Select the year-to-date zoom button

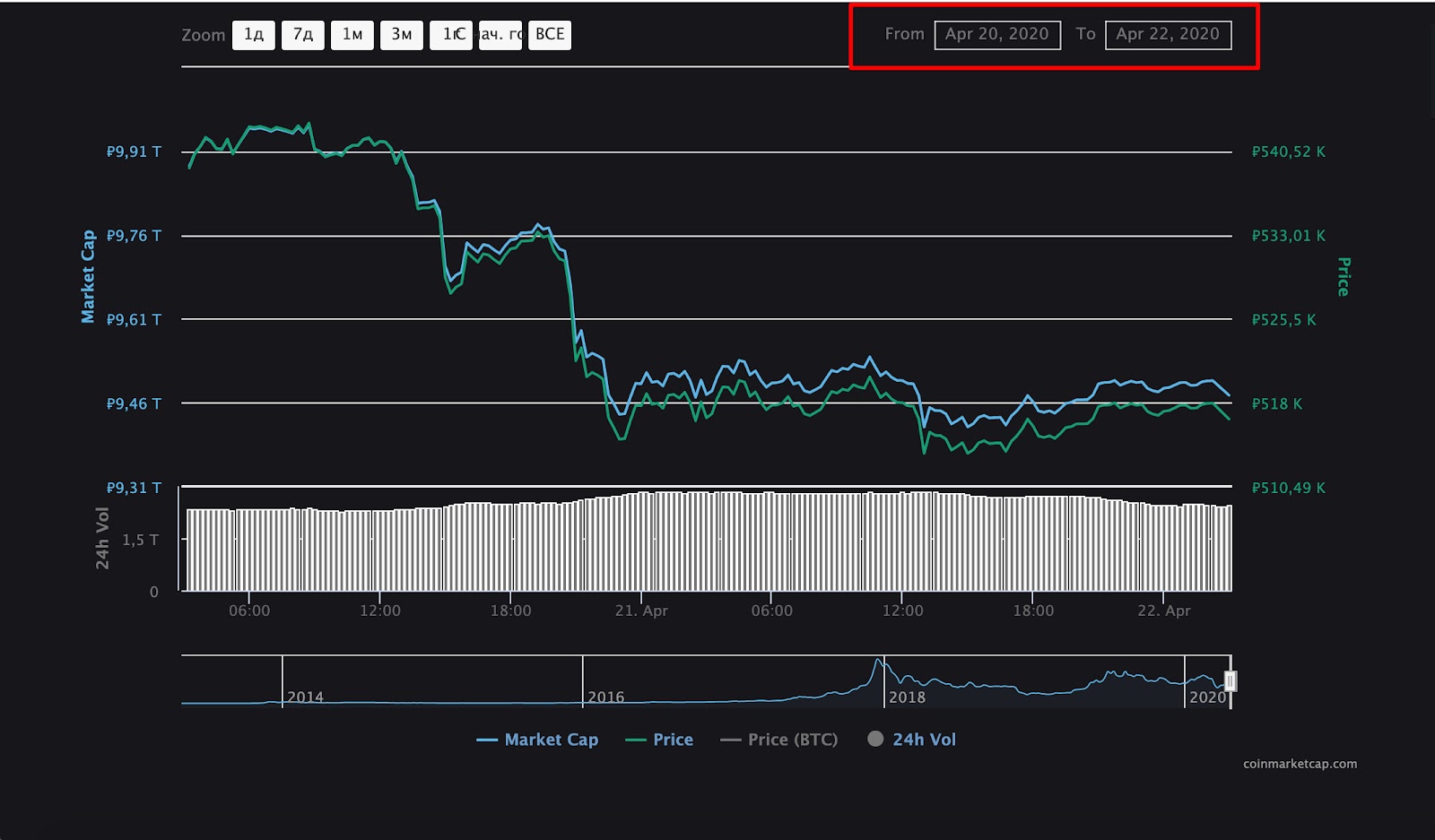tap(500, 35)
